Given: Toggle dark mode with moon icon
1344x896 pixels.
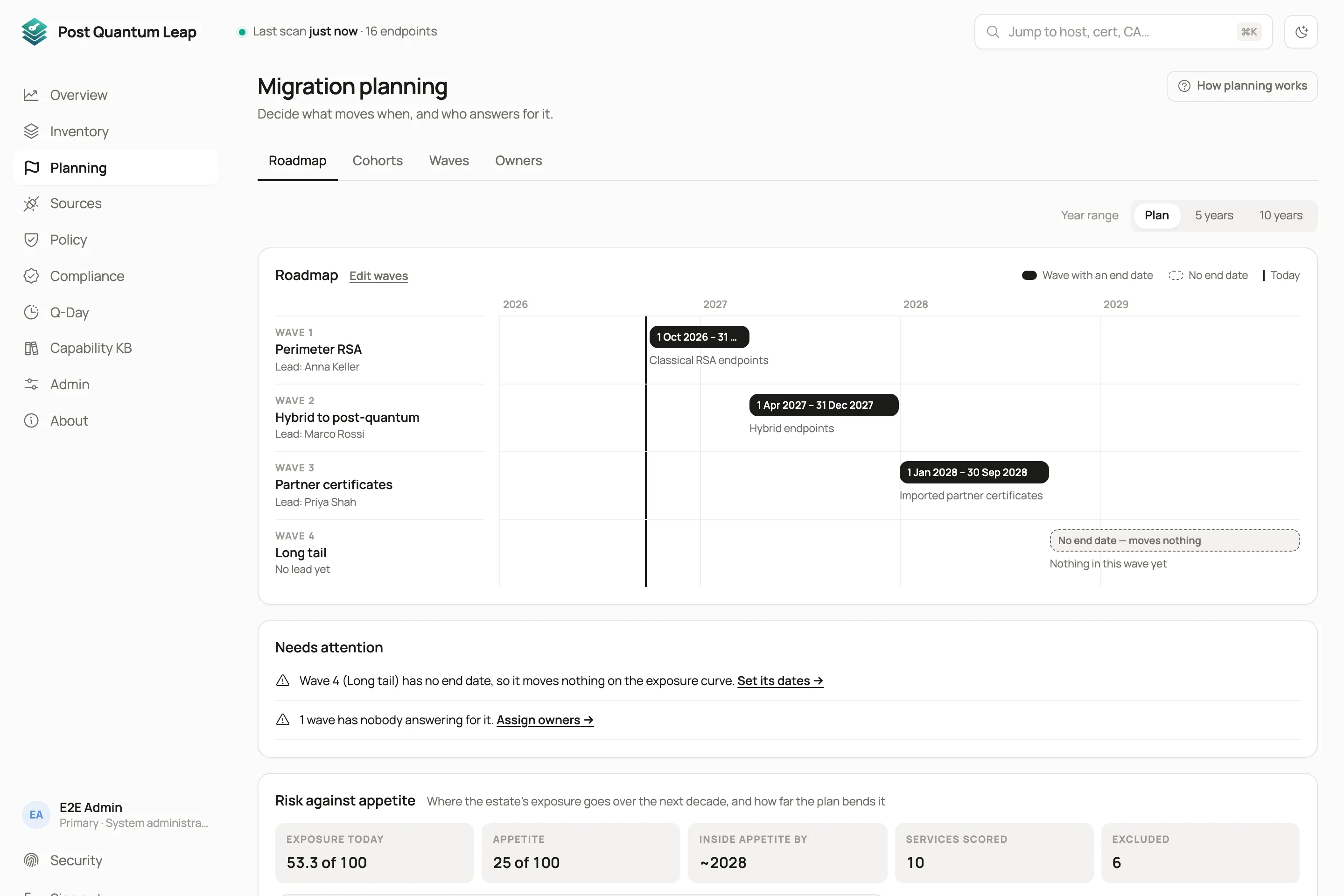Looking at the screenshot, I should (x=1301, y=32).
